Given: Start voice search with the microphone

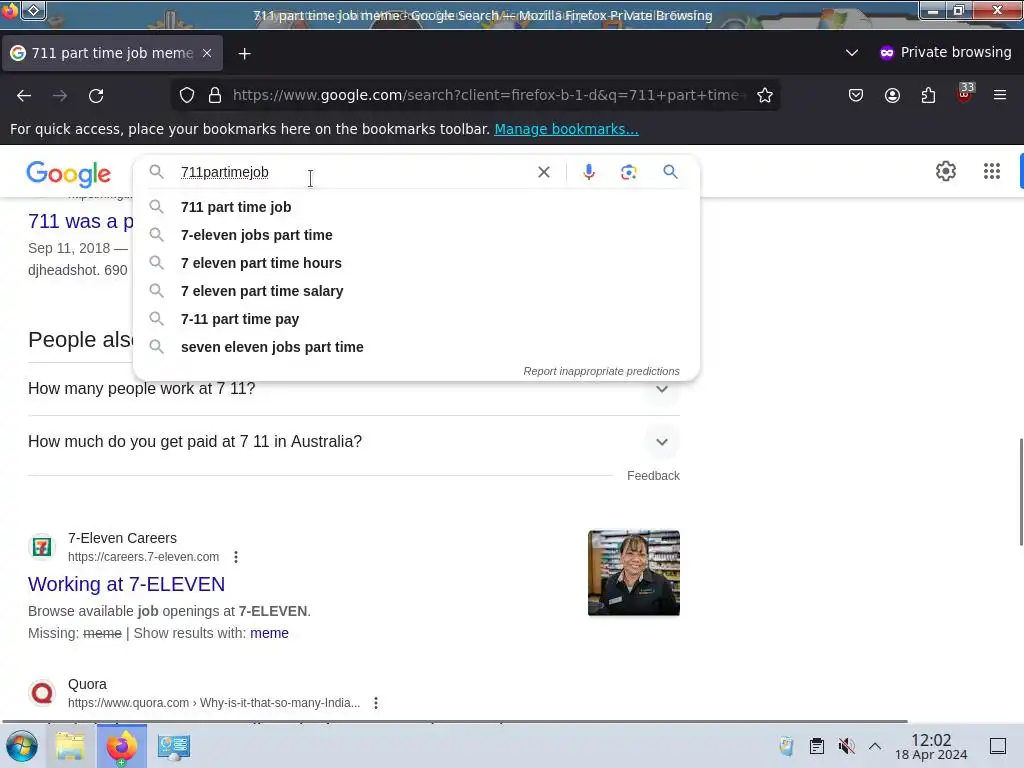Looking at the screenshot, I should 588,172.
